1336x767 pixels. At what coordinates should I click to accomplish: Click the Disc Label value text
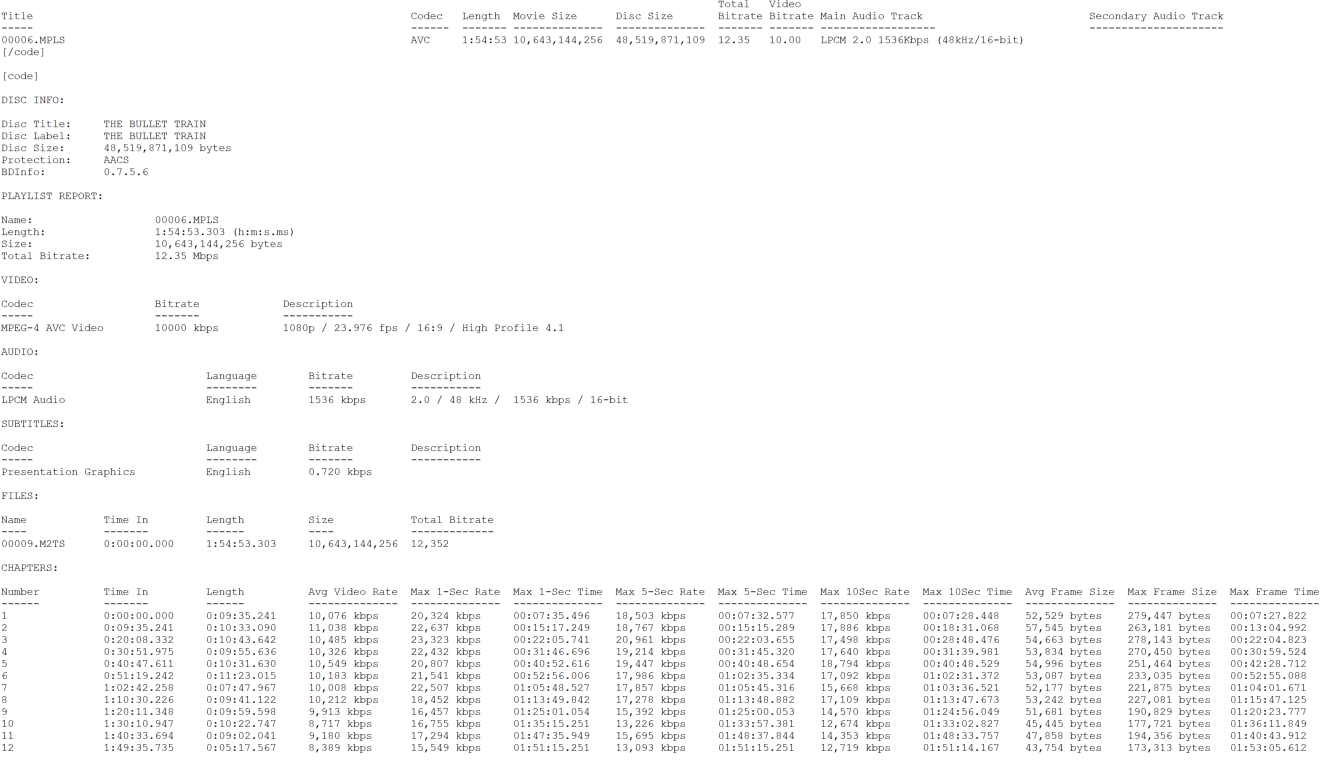pyautogui.click(x=154, y=136)
